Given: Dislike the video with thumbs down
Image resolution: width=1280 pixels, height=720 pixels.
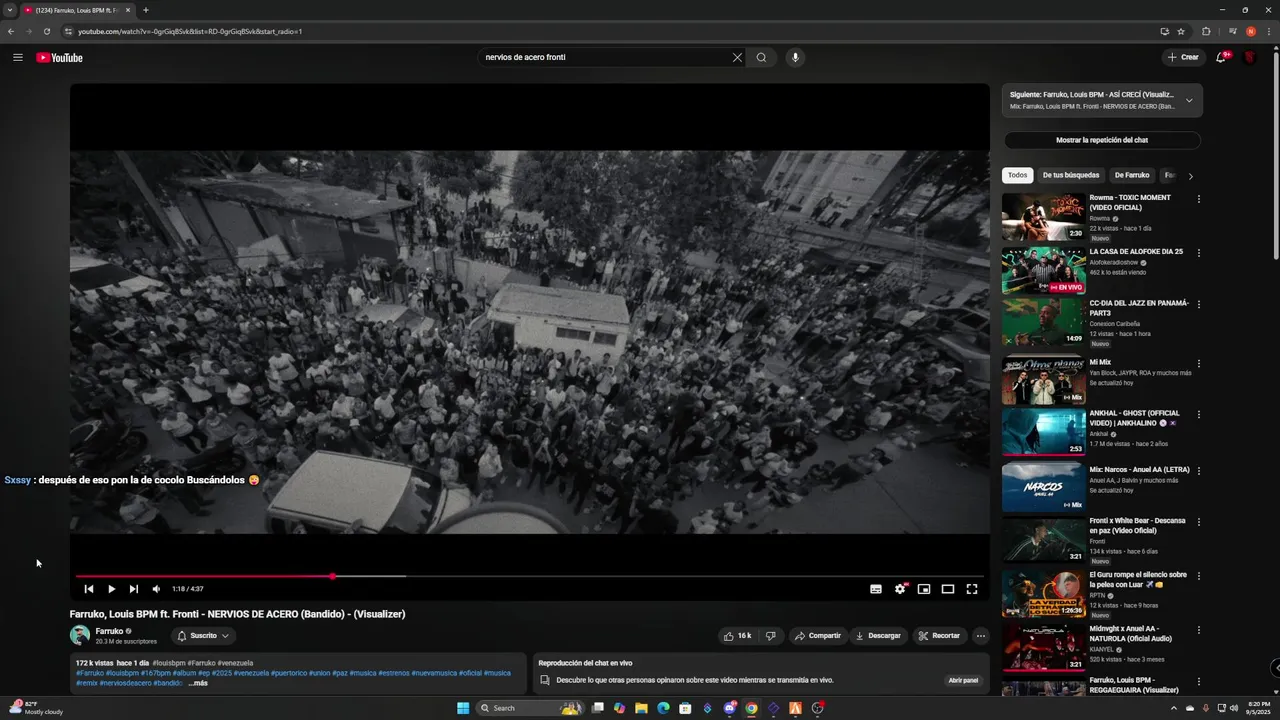Looking at the screenshot, I should tap(770, 635).
